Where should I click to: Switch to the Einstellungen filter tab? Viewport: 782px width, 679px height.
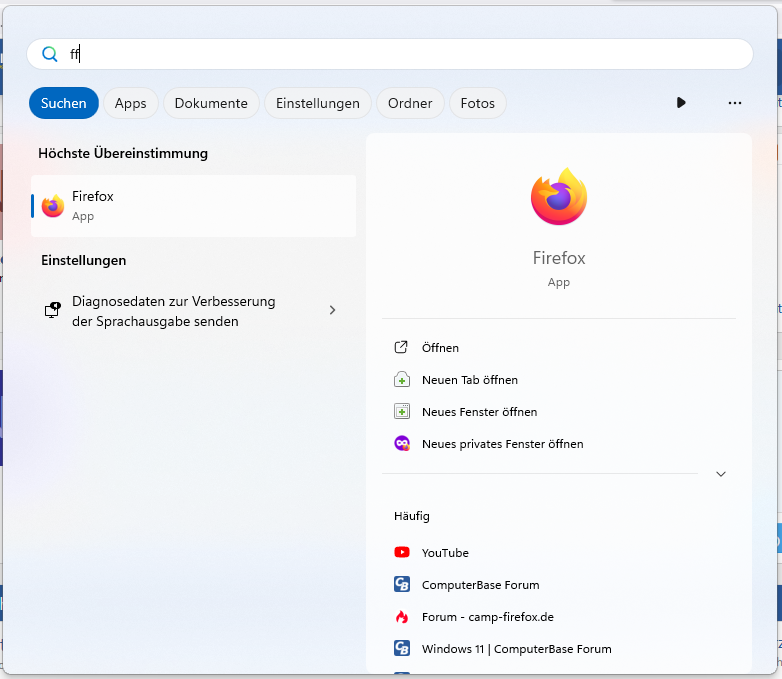tap(318, 103)
